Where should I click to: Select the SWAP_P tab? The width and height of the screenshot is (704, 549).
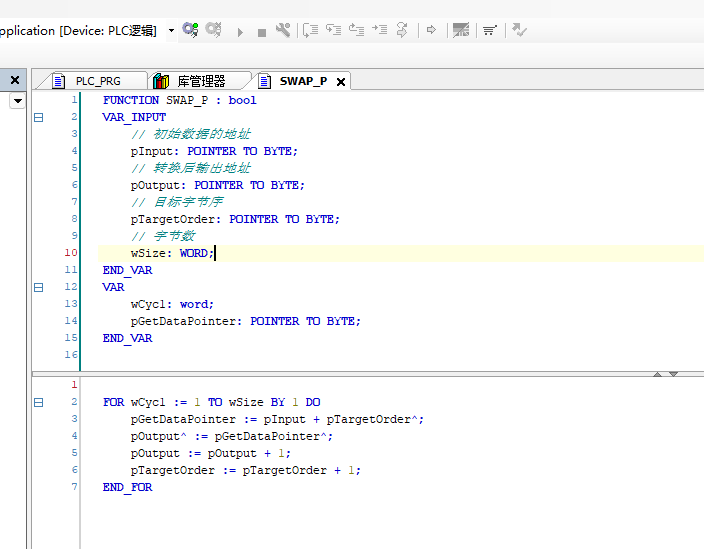point(303,81)
